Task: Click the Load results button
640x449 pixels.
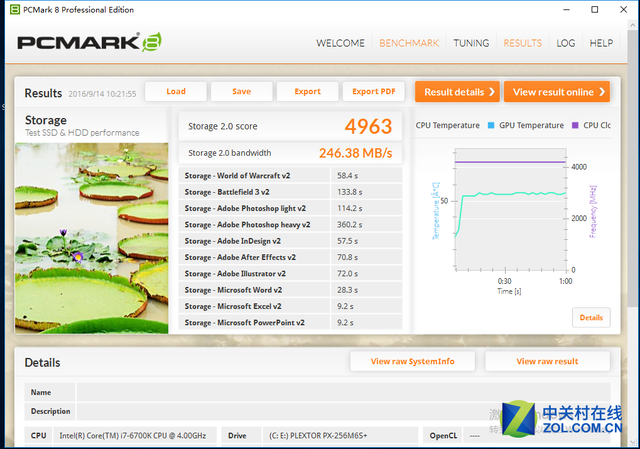Action: point(176,91)
